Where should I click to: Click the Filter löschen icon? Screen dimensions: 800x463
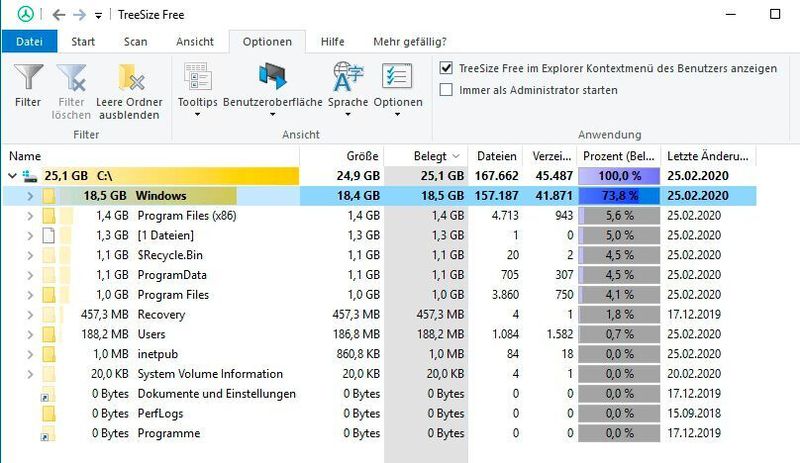click(71, 77)
